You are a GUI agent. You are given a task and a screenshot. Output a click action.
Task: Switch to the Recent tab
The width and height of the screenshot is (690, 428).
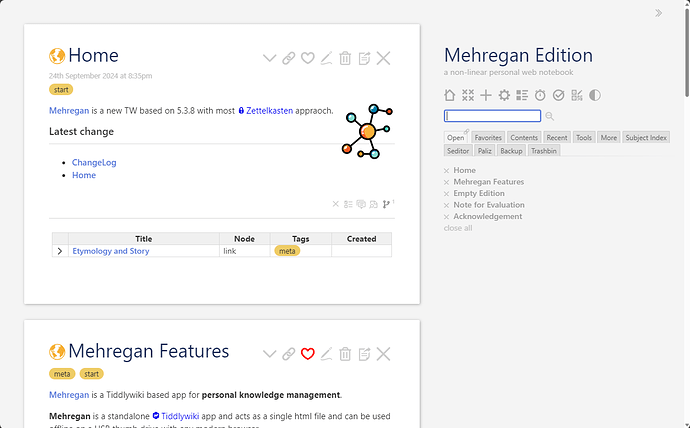pos(557,138)
